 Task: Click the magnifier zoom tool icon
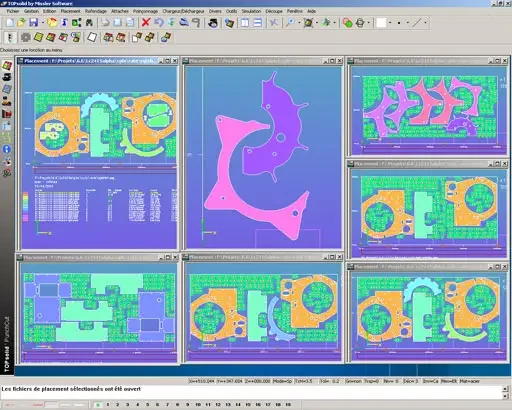290,23
